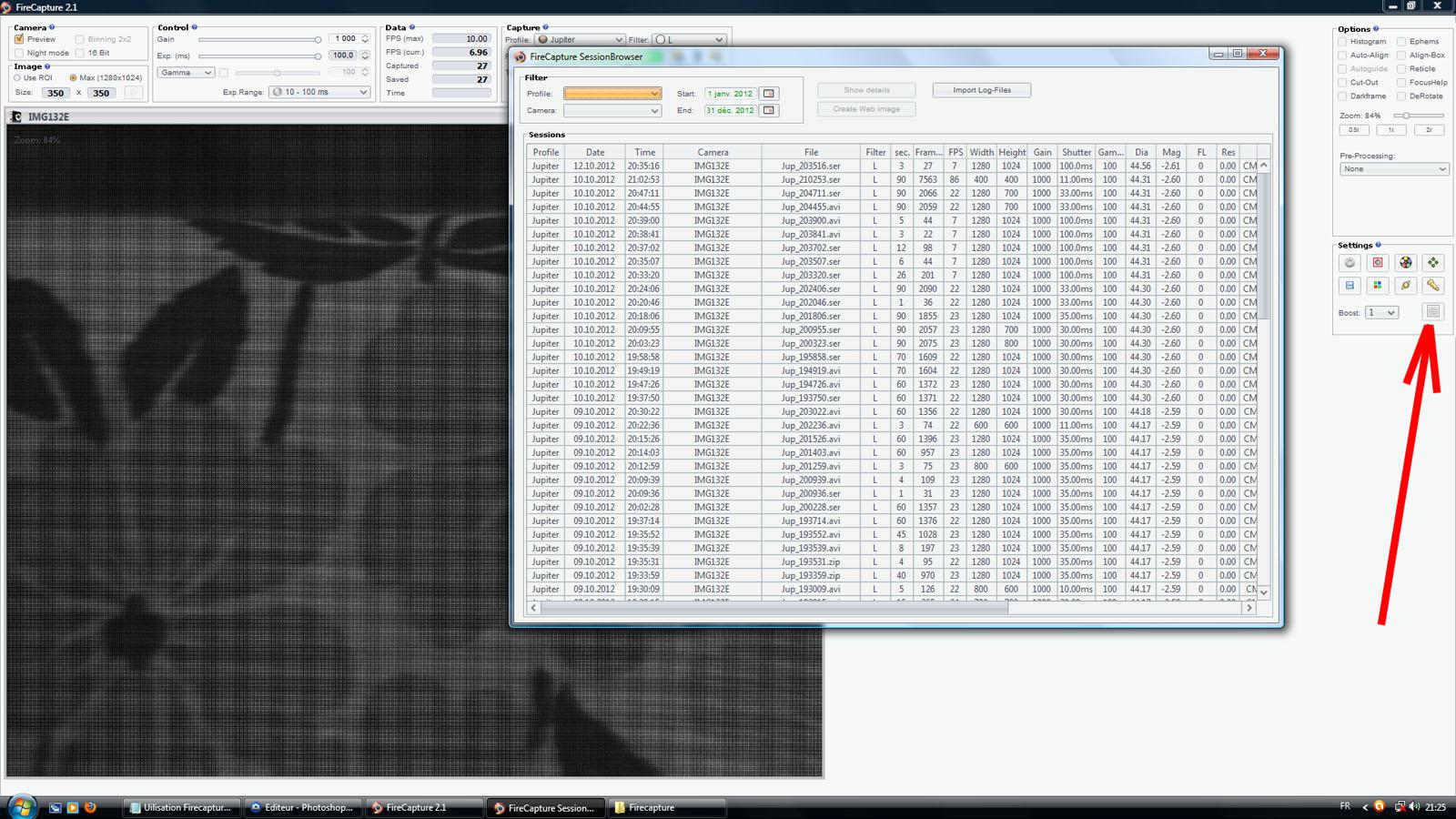
Task: Select the Max (1280x1024) radio button
Action: coord(73,78)
